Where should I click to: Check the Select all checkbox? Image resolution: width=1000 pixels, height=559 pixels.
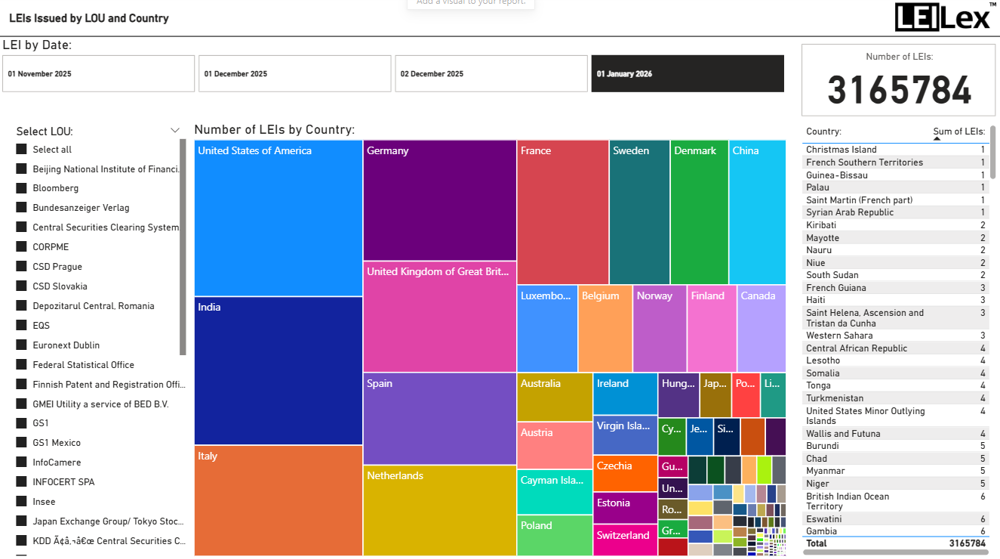[x=21, y=150]
